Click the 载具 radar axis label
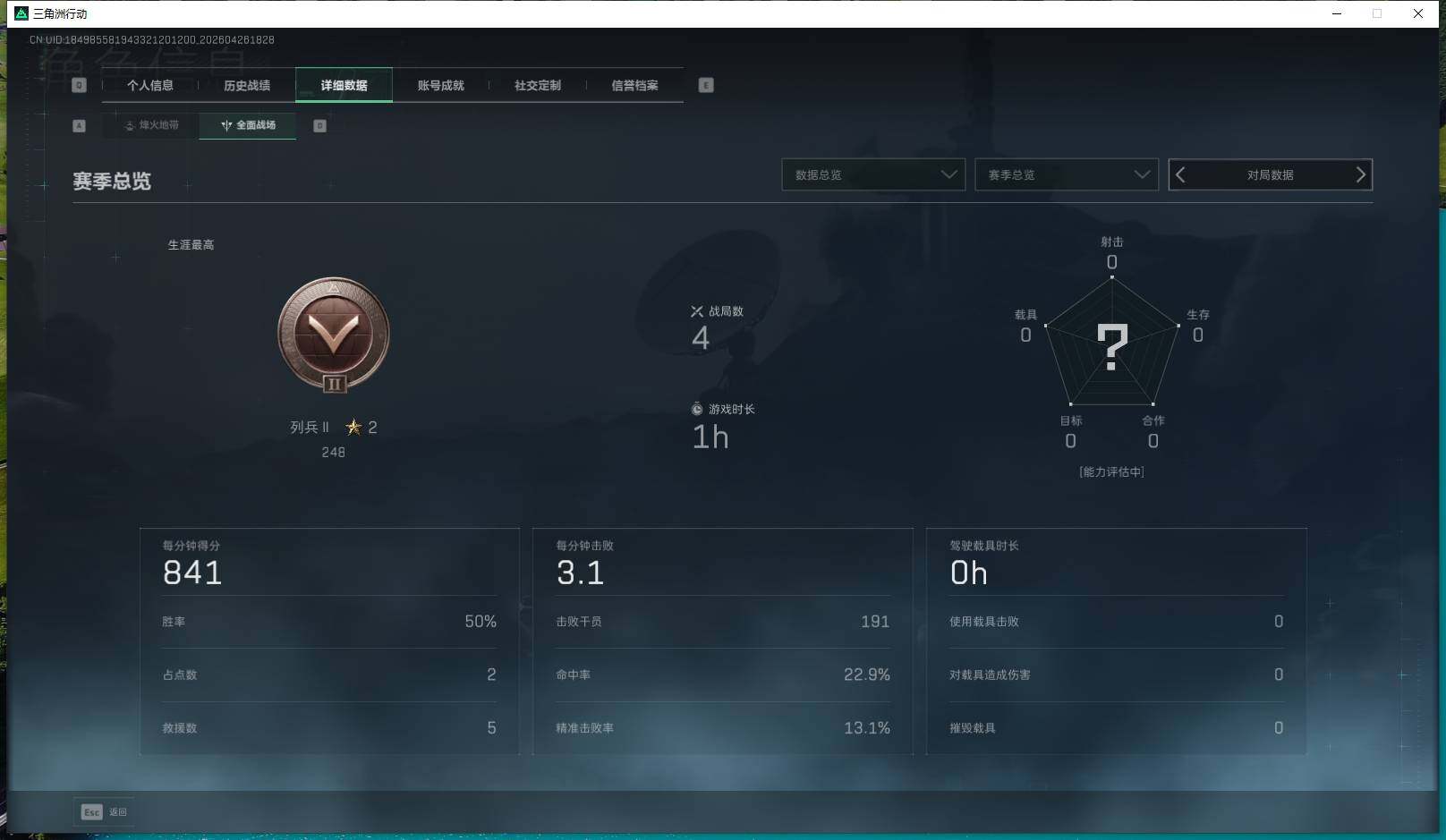The image size is (1446, 840). point(1025,315)
